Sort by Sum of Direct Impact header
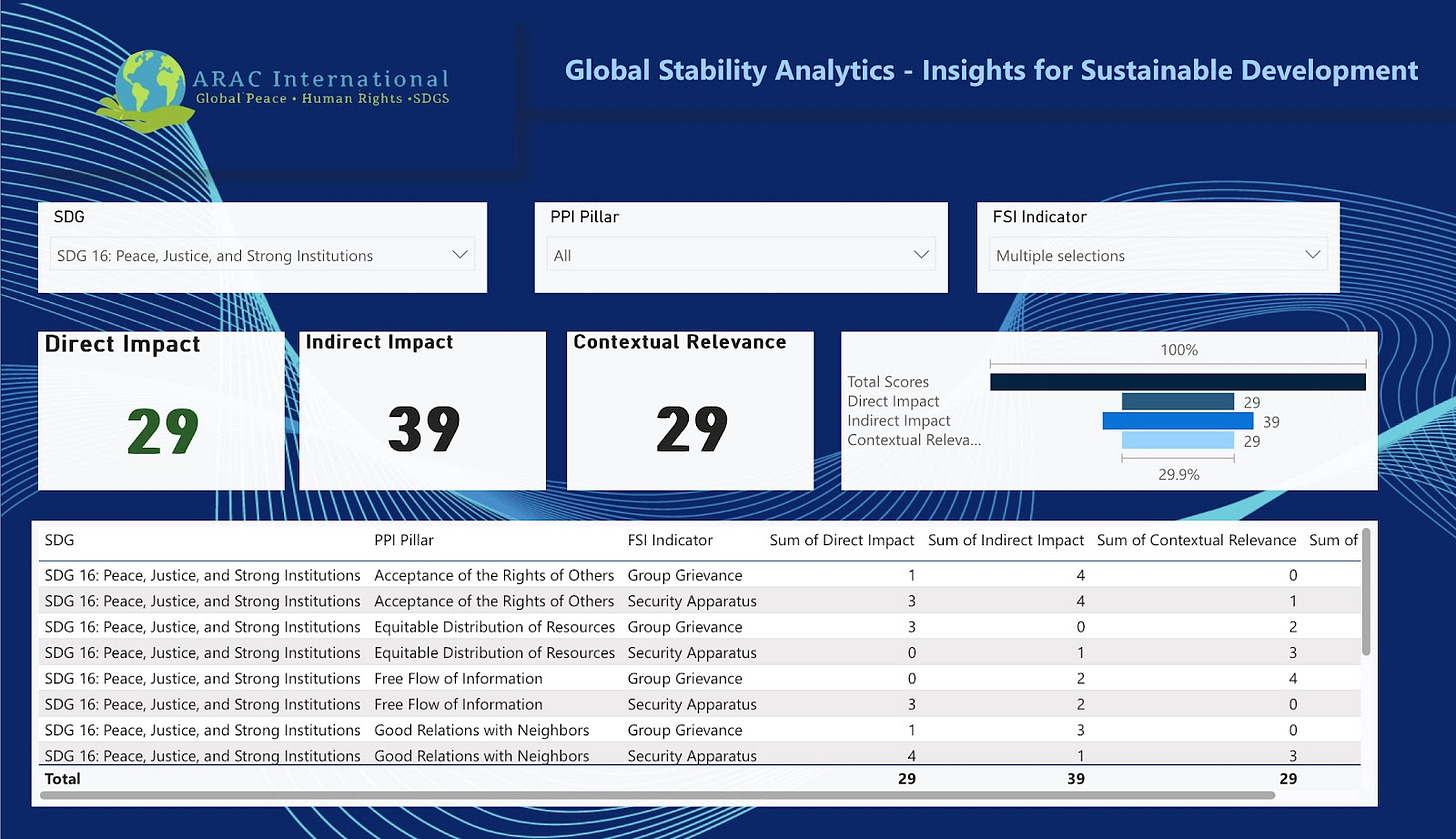This screenshot has width=1456, height=839. coord(842,540)
